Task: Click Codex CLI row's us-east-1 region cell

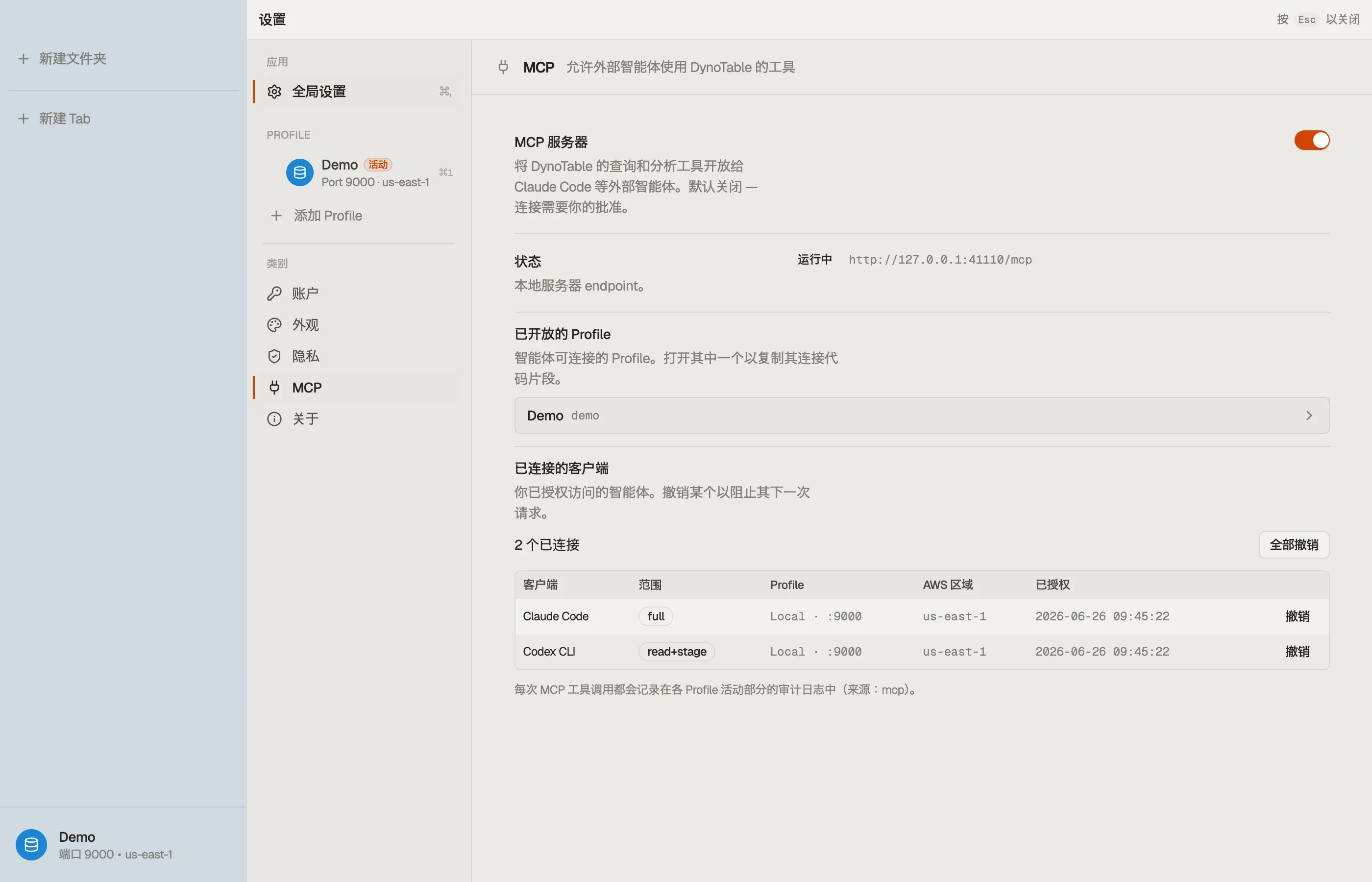Action: (954, 652)
